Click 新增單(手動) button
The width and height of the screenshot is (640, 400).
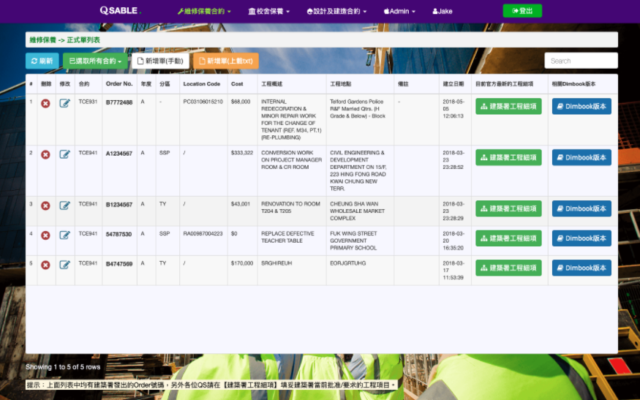[160, 61]
